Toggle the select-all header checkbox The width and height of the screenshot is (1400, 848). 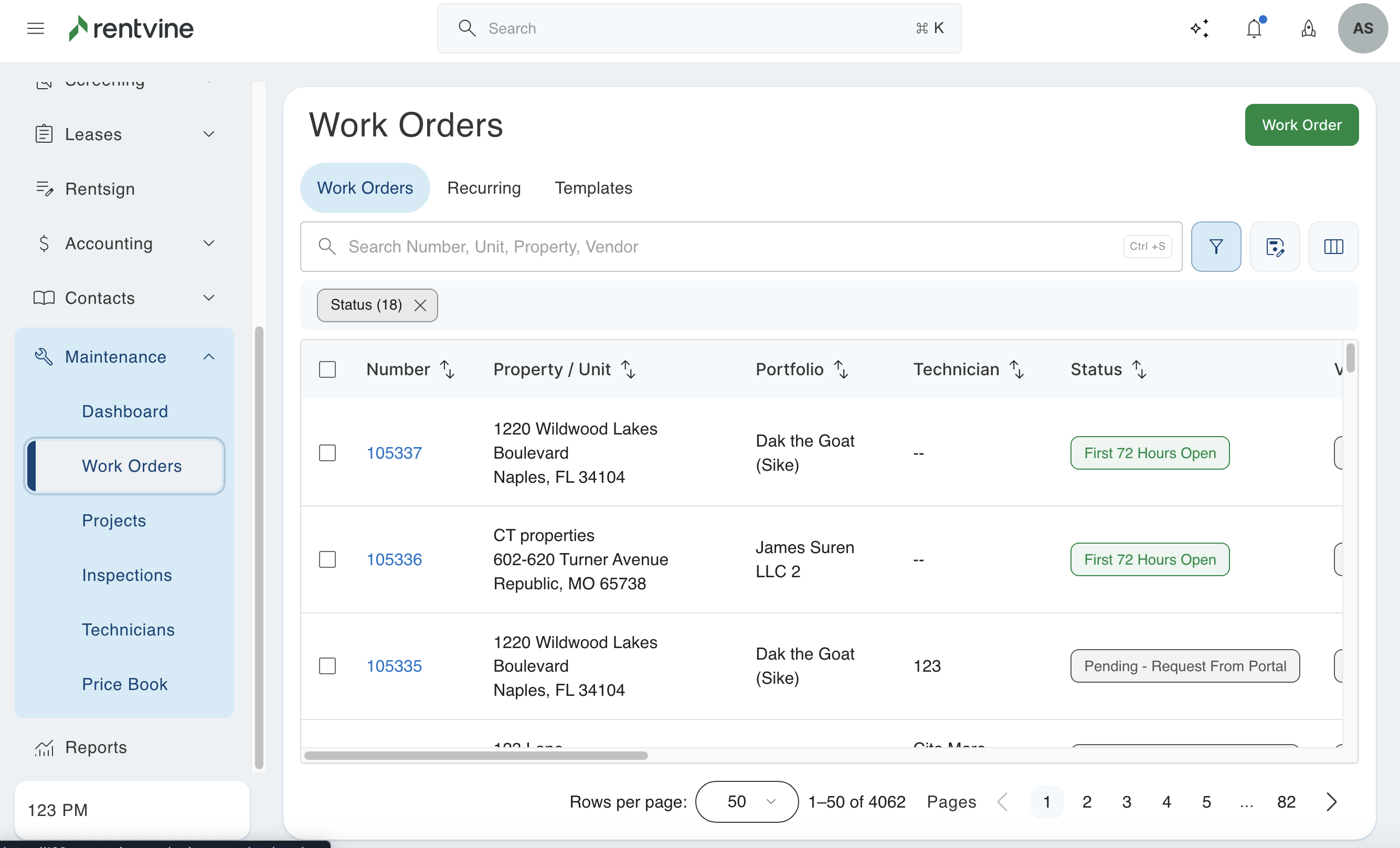pos(327,369)
